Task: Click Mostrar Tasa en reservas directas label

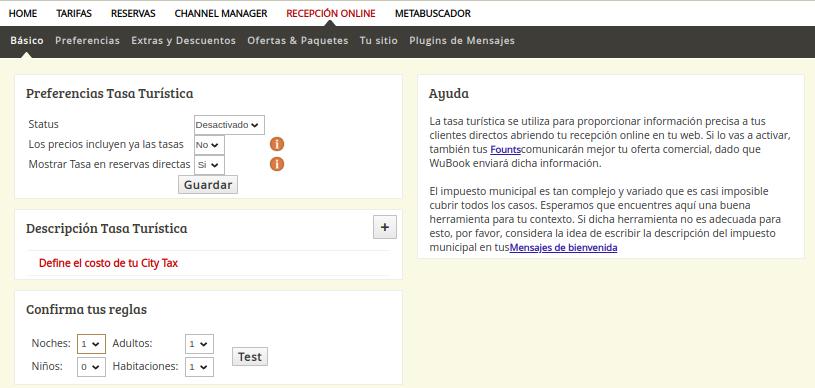Action: 110,164
